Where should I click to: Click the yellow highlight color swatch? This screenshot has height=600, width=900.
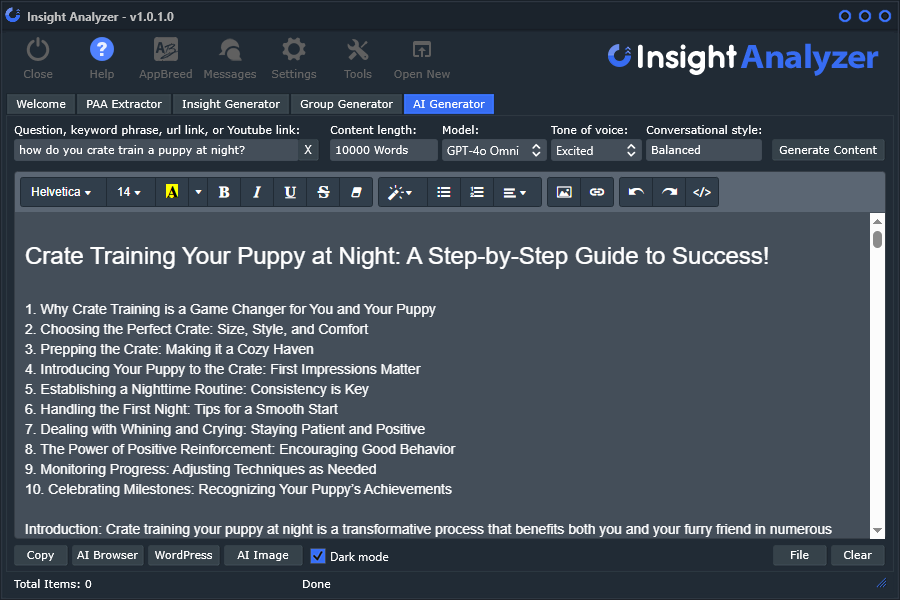[171, 192]
